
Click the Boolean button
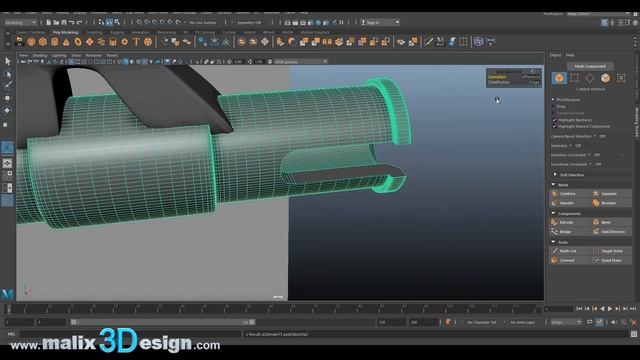(x=611, y=203)
